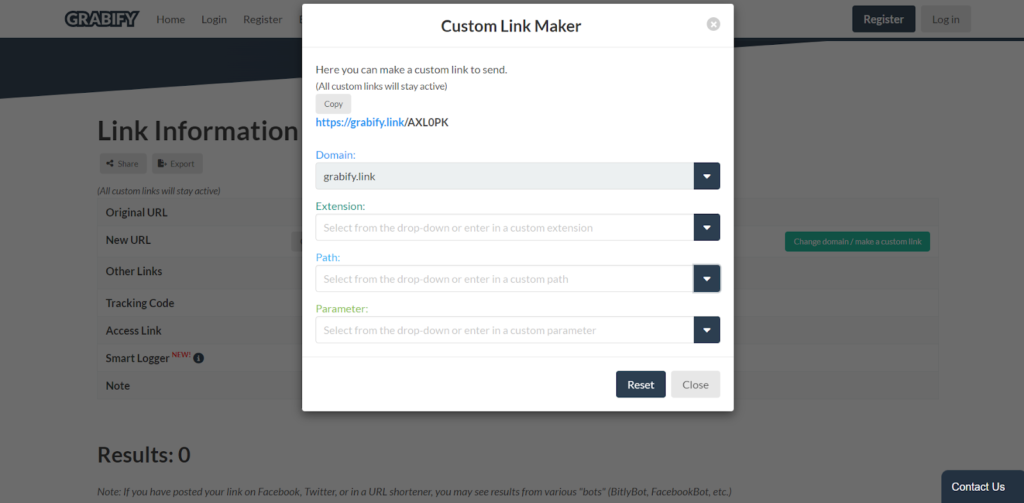Expand the Parameter dropdown arrow
The height and width of the screenshot is (503, 1024).
[707, 330]
